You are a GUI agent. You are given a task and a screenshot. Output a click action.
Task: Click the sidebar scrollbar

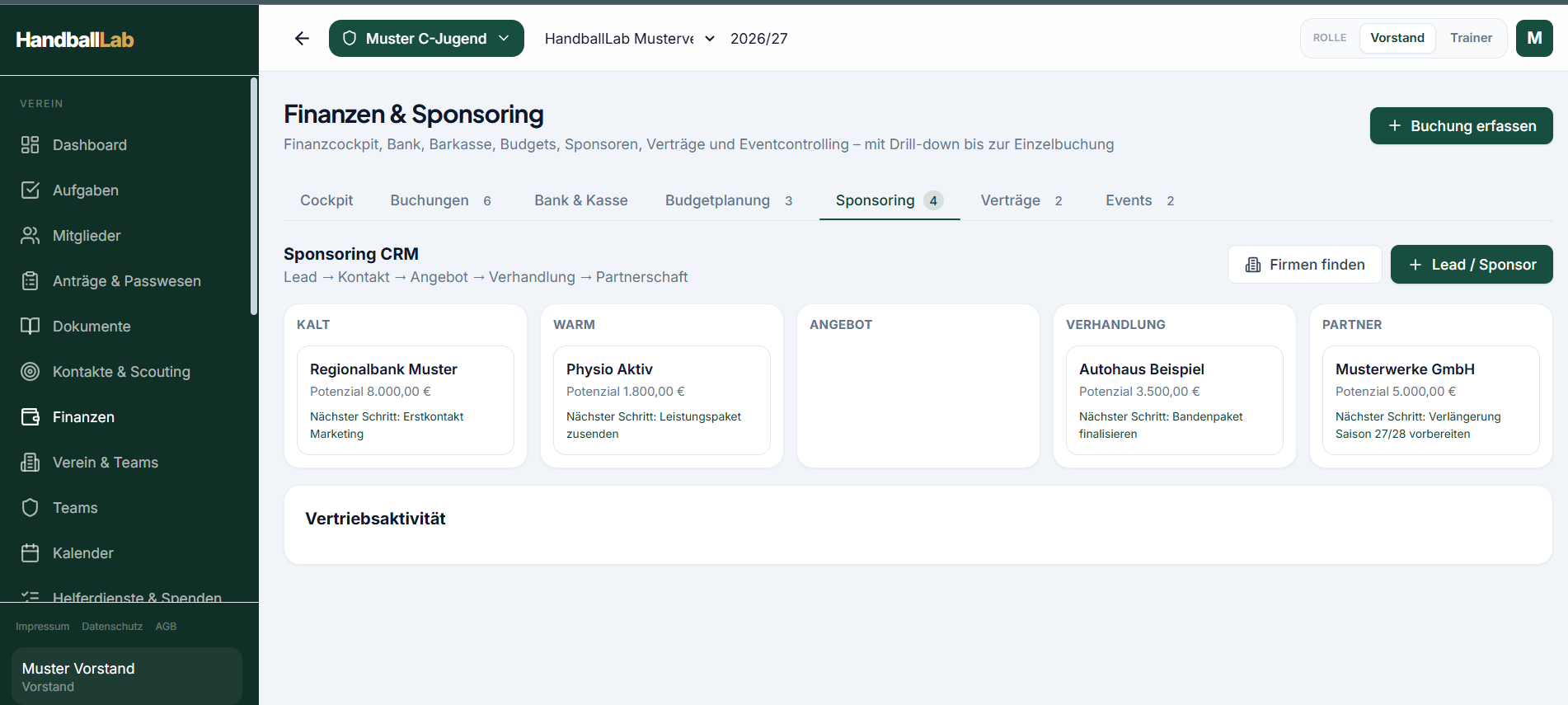(254, 196)
